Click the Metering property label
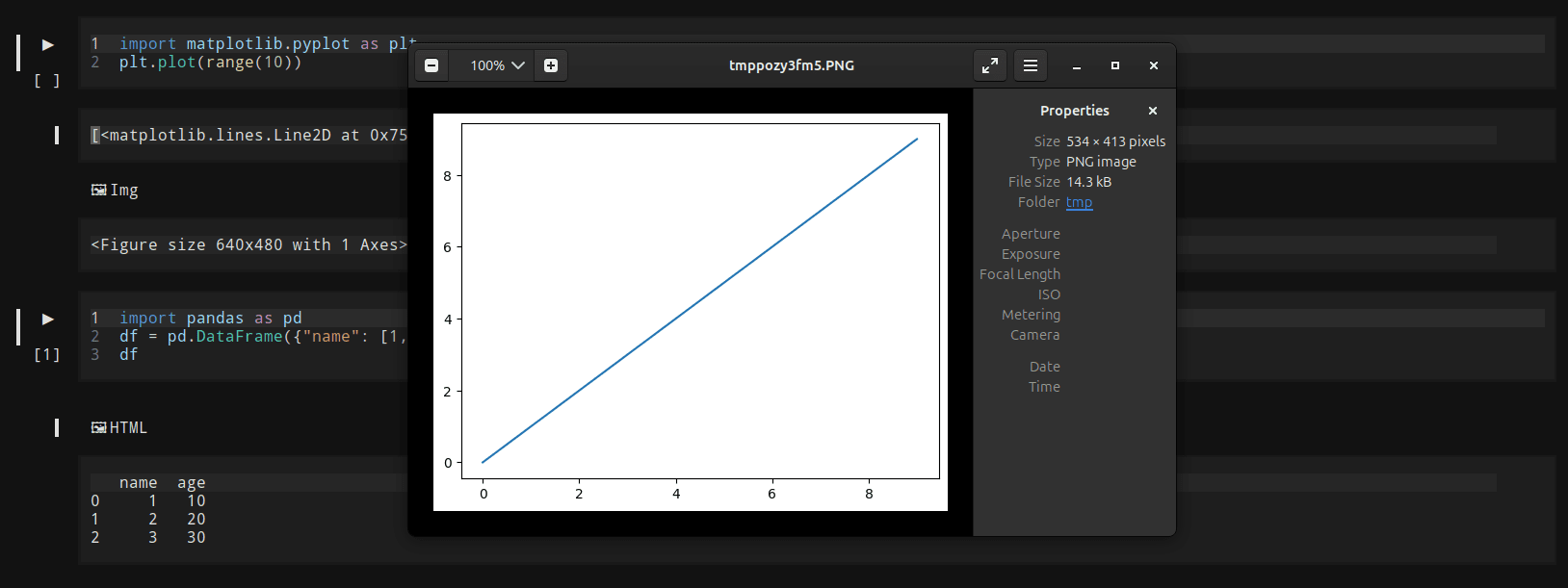Screen dimensions: 1568x588 1031,315
